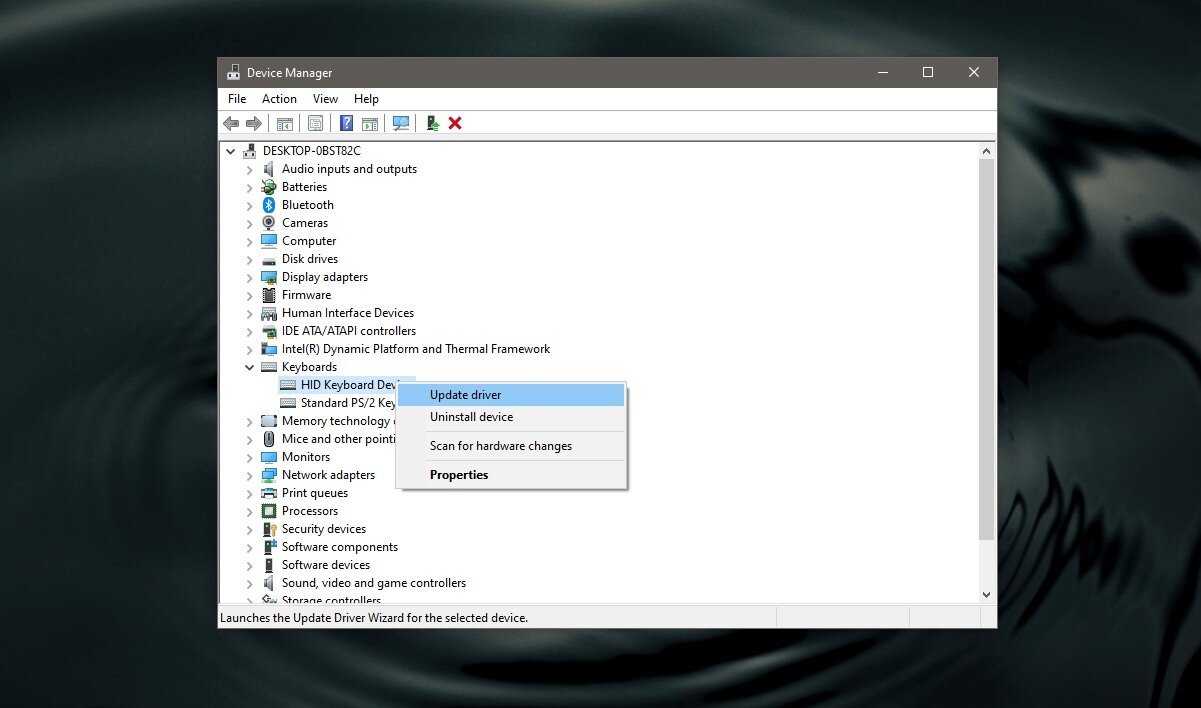Expand the Network adapters category
The width and height of the screenshot is (1201, 708).
[x=249, y=474]
